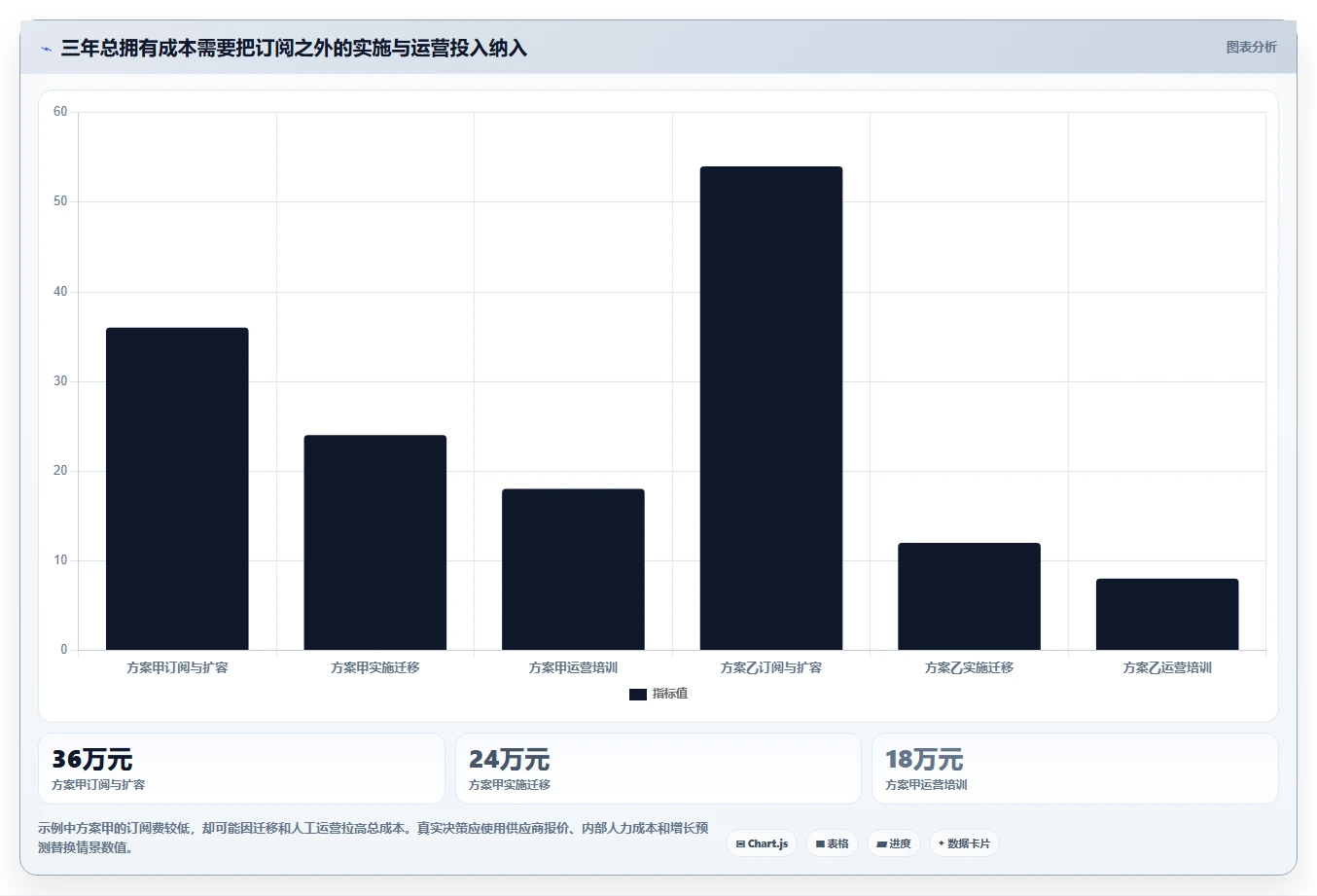
Task: Click the lightning icon before the title
Action: tap(46, 49)
